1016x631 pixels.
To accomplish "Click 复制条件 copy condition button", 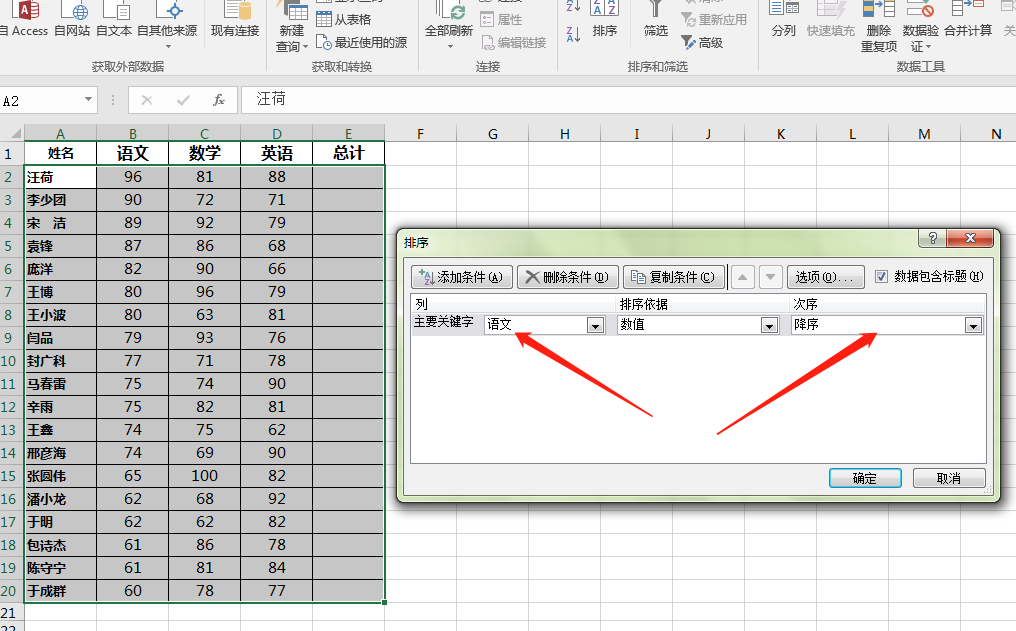I will (674, 277).
